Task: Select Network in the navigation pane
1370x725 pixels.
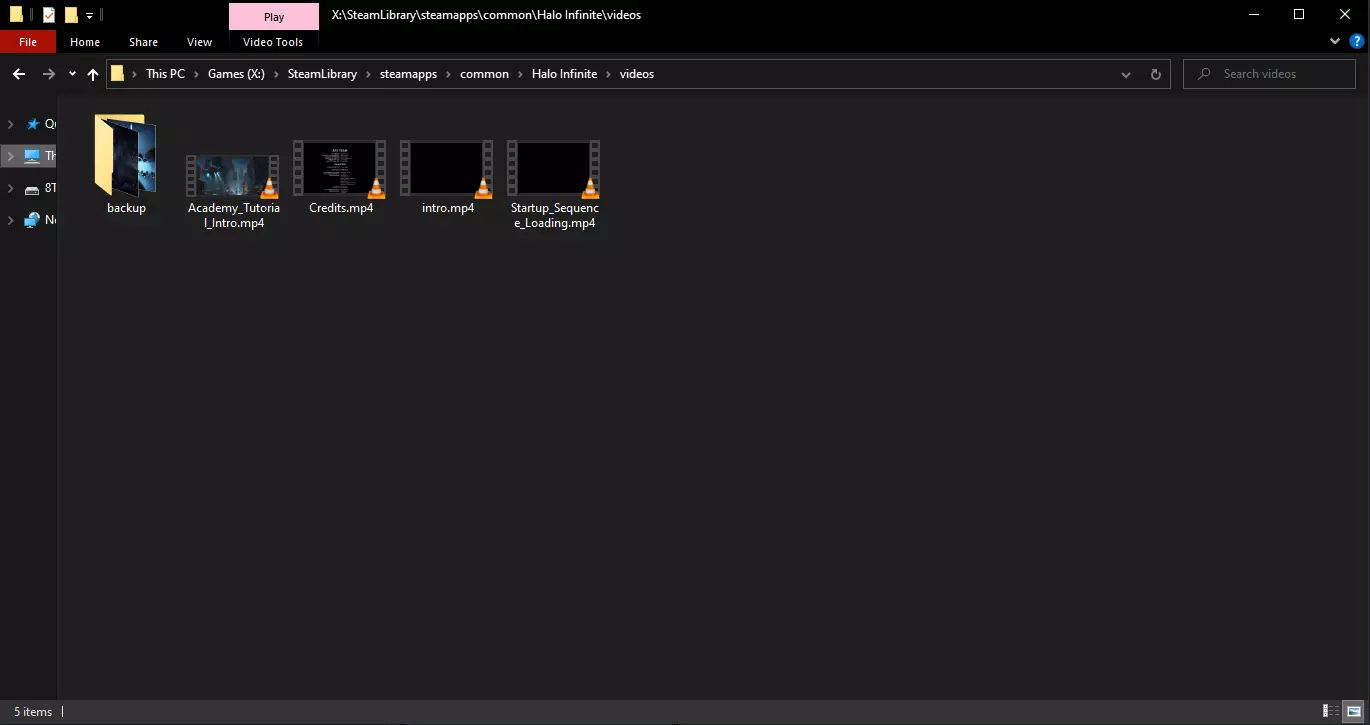Action: (x=40, y=220)
